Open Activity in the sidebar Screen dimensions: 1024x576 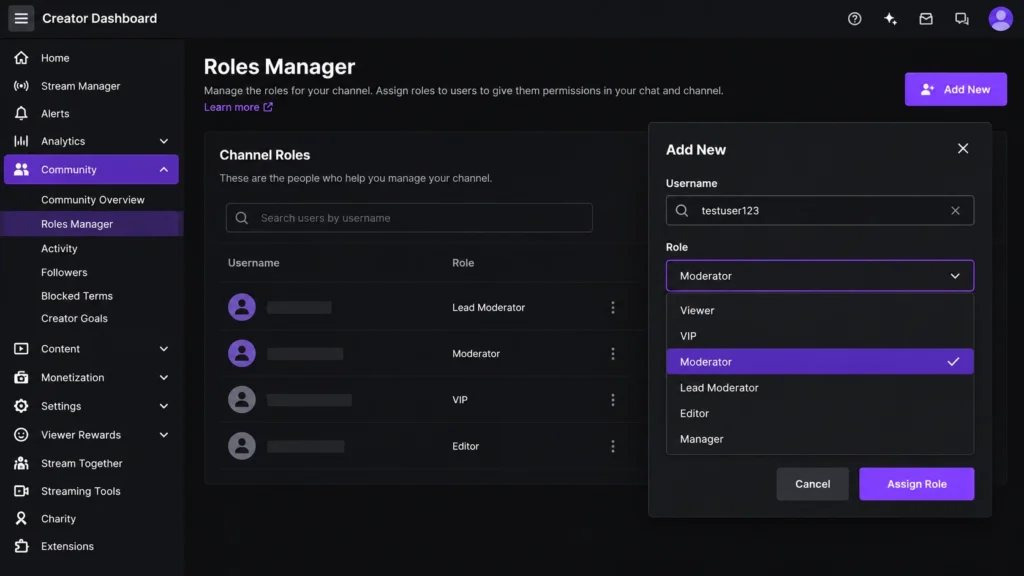pyautogui.click(x=59, y=248)
